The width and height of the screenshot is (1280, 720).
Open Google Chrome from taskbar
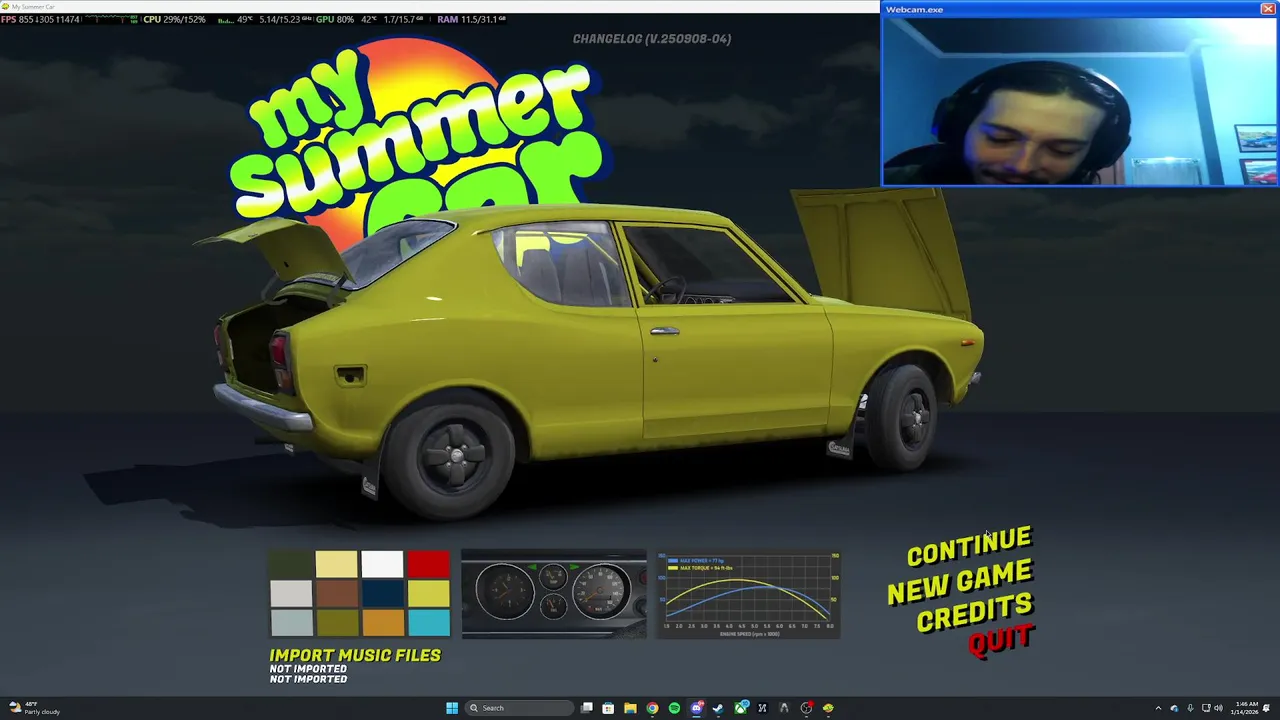pyautogui.click(x=652, y=708)
